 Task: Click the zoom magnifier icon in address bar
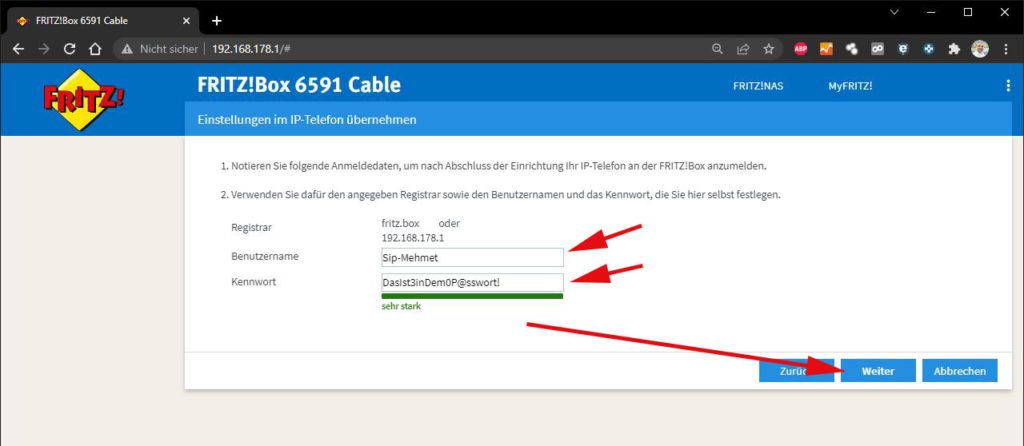717,49
